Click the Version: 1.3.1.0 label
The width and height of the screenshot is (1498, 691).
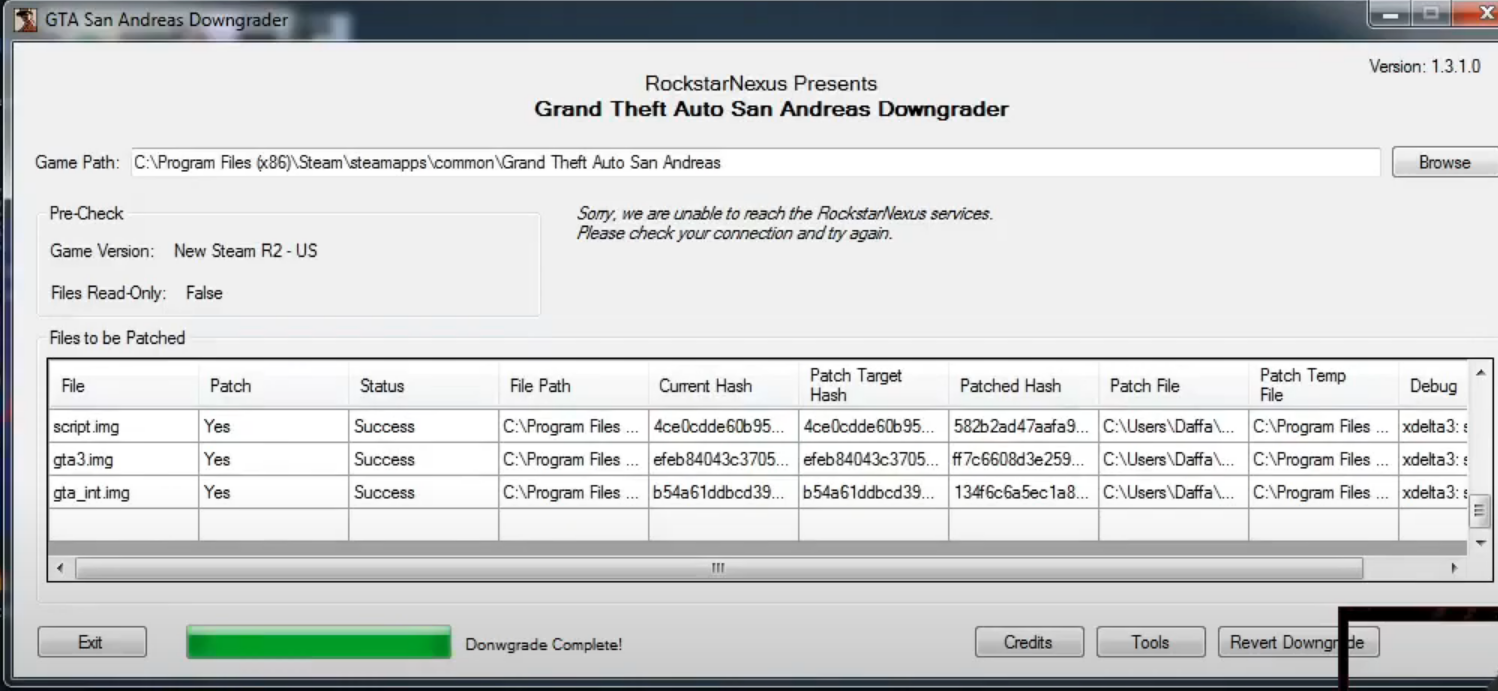[1424, 67]
